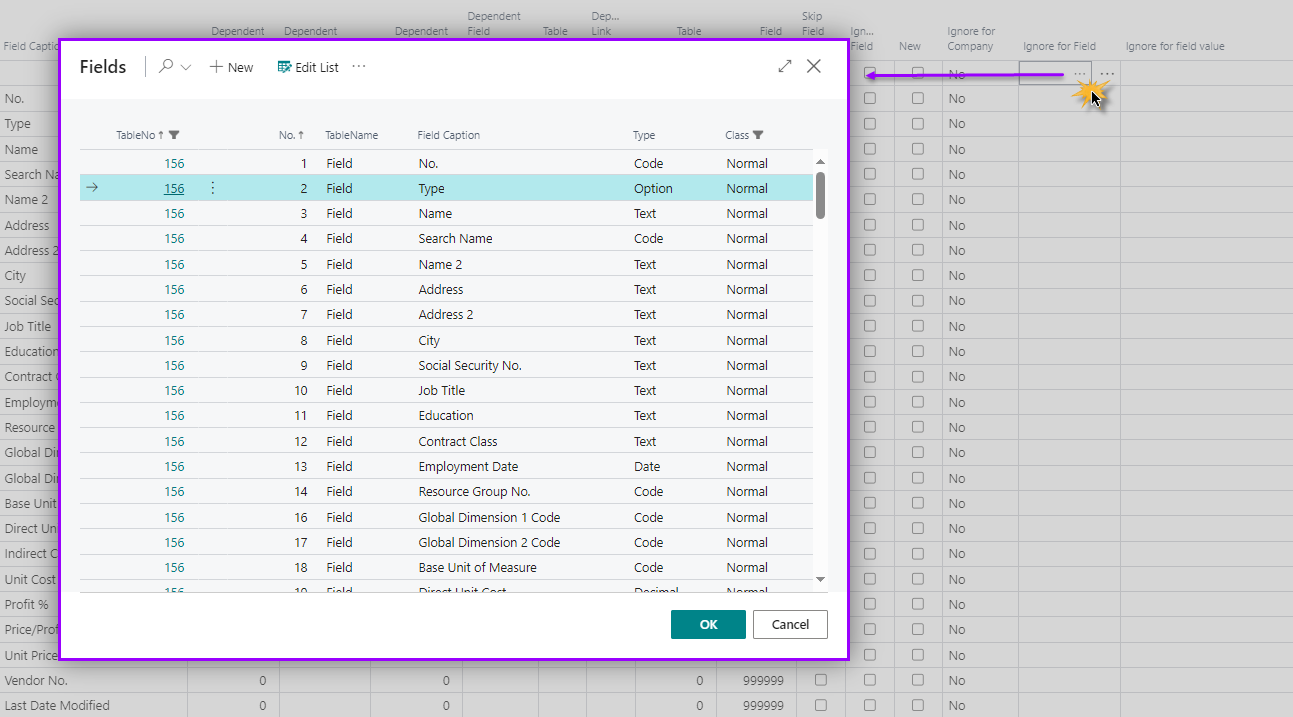
Task: Select the 'Search Name' caption in the dialog
Action: tap(455, 238)
